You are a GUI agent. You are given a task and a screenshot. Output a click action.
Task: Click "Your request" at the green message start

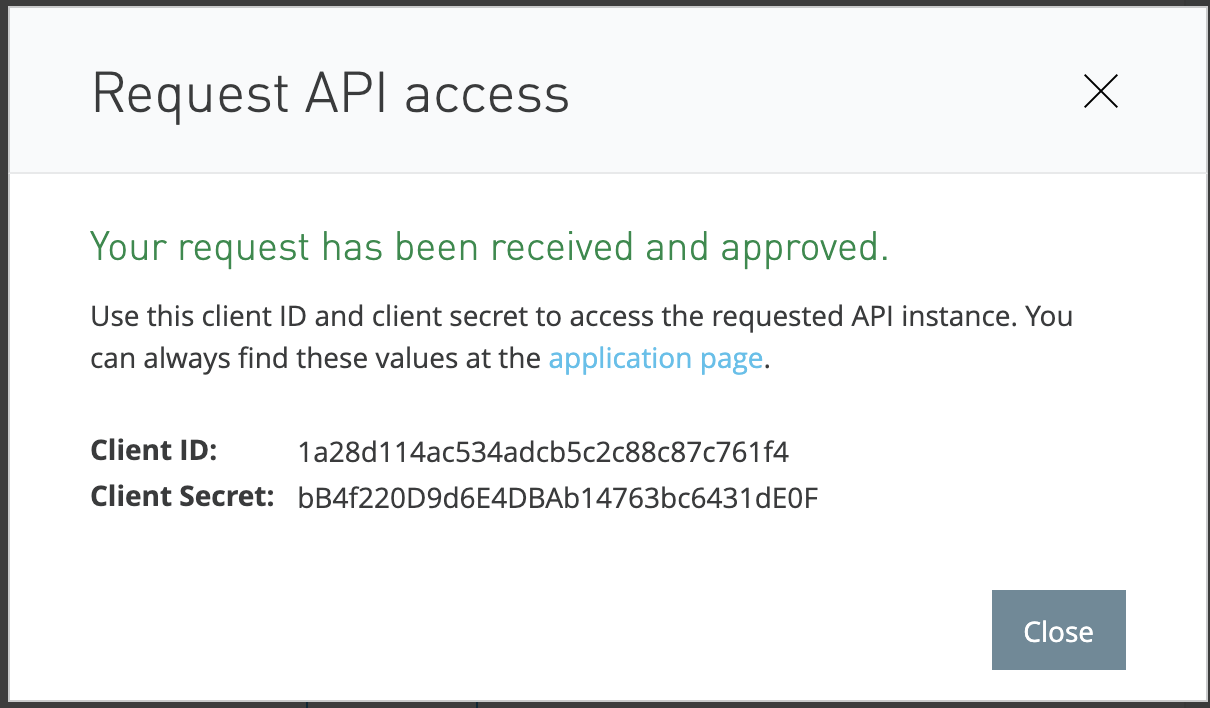pyautogui.click(x=181, y=247)
